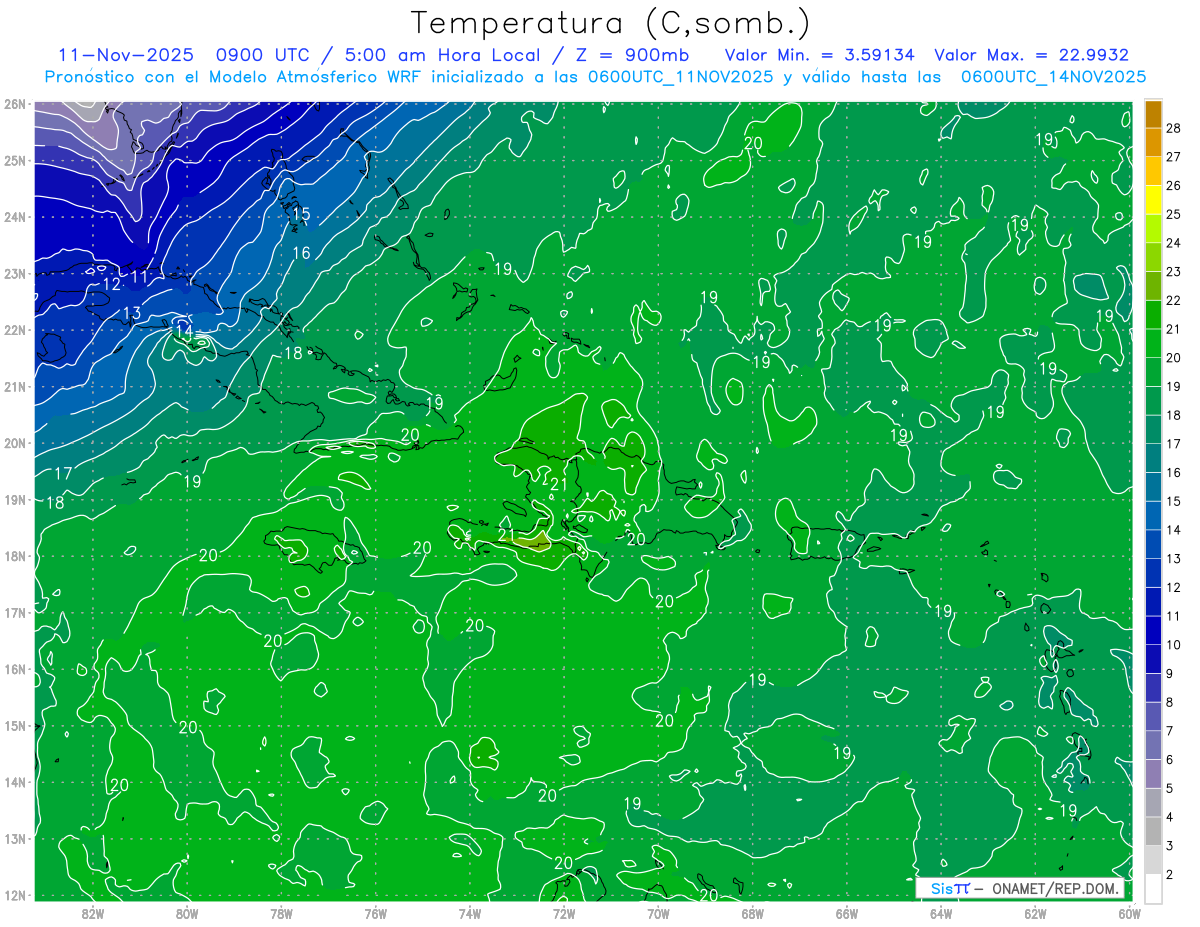Click the 23N latitude axis label
The height and width of the screenshot is (927, 1200).
pos(15,274)
